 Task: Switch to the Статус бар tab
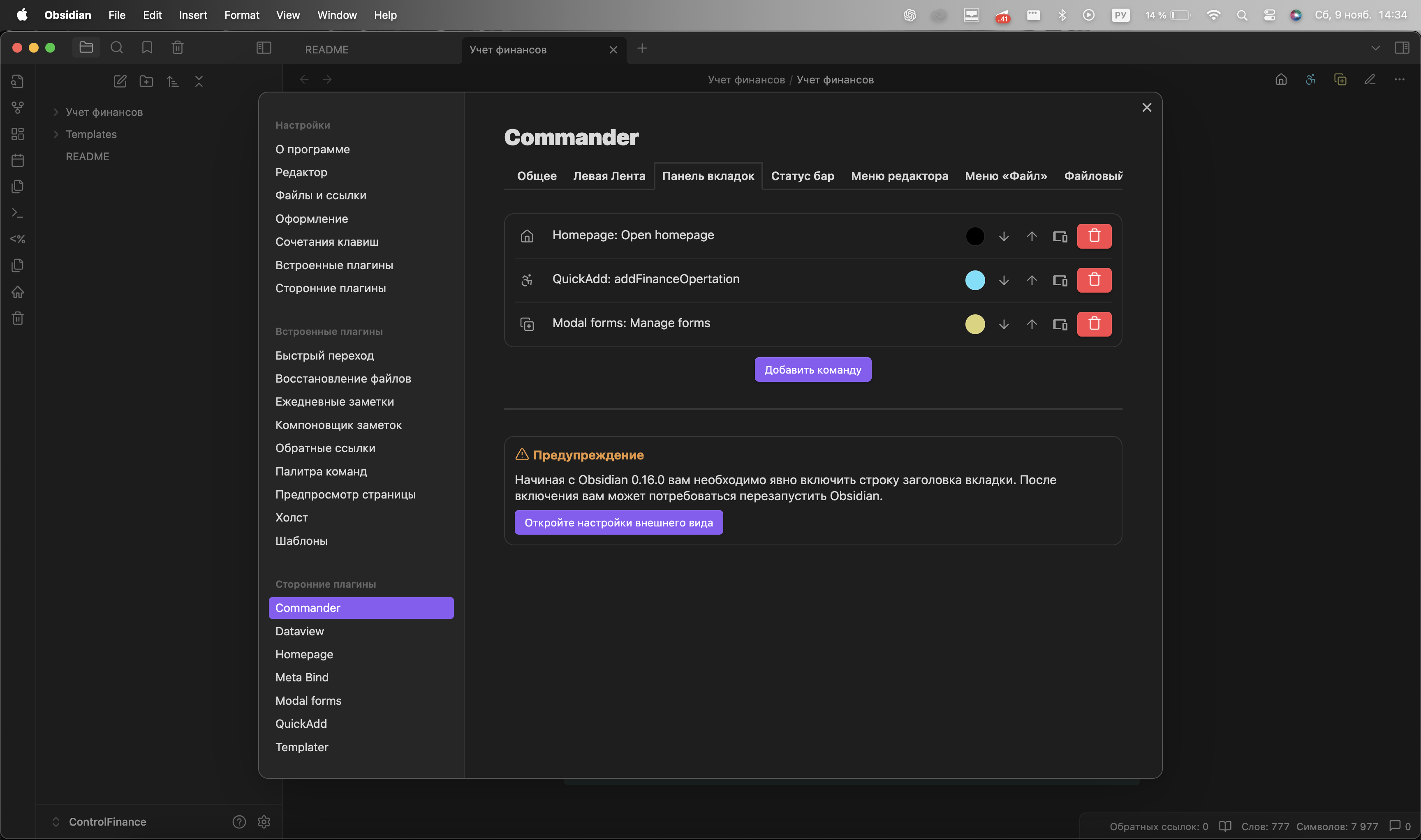coord(802,176)
